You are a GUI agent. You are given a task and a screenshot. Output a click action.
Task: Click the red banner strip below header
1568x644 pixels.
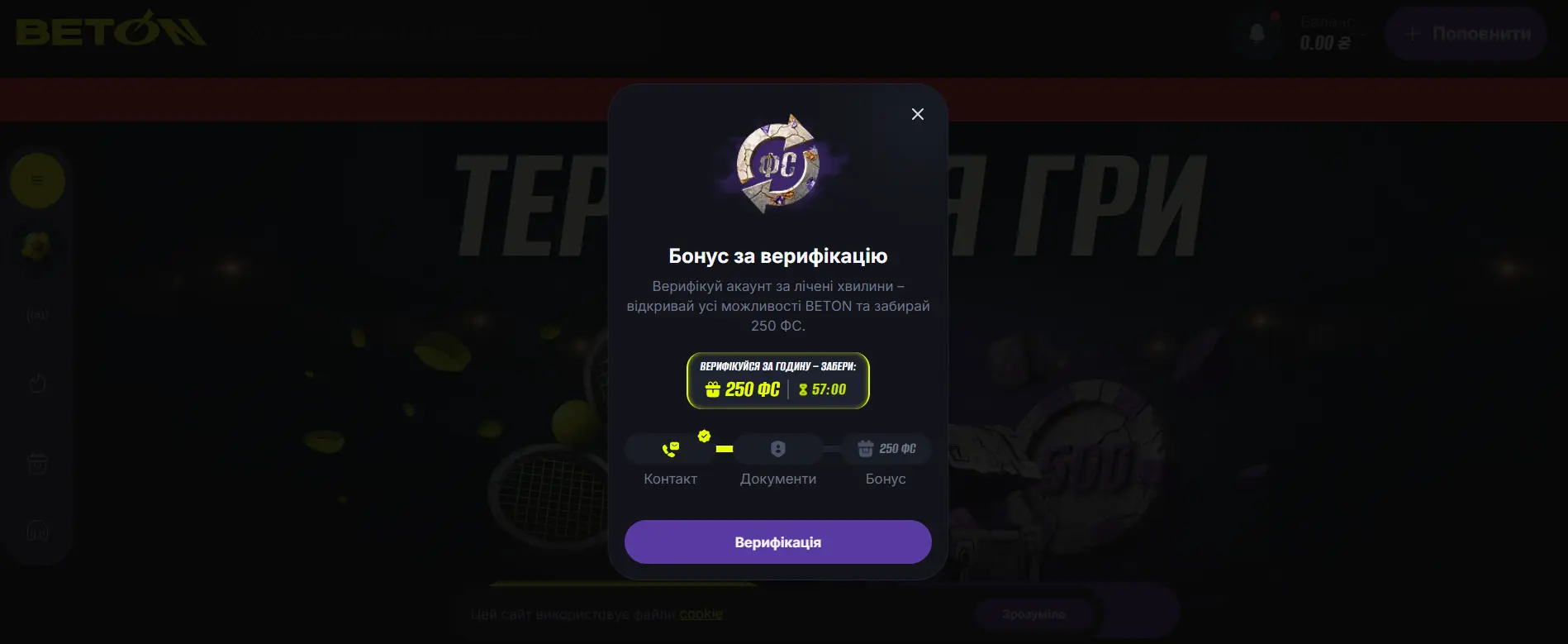click(x=304, y=100)
